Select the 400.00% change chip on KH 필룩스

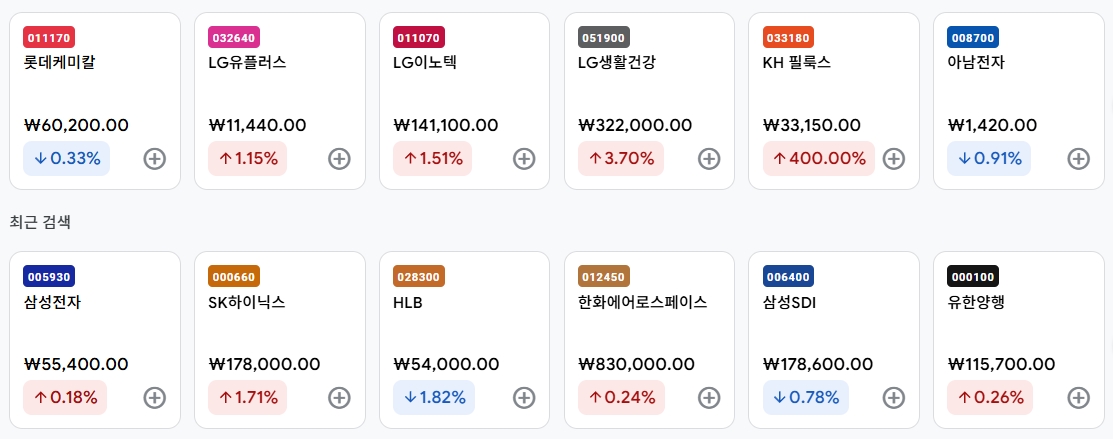[818, 158]
